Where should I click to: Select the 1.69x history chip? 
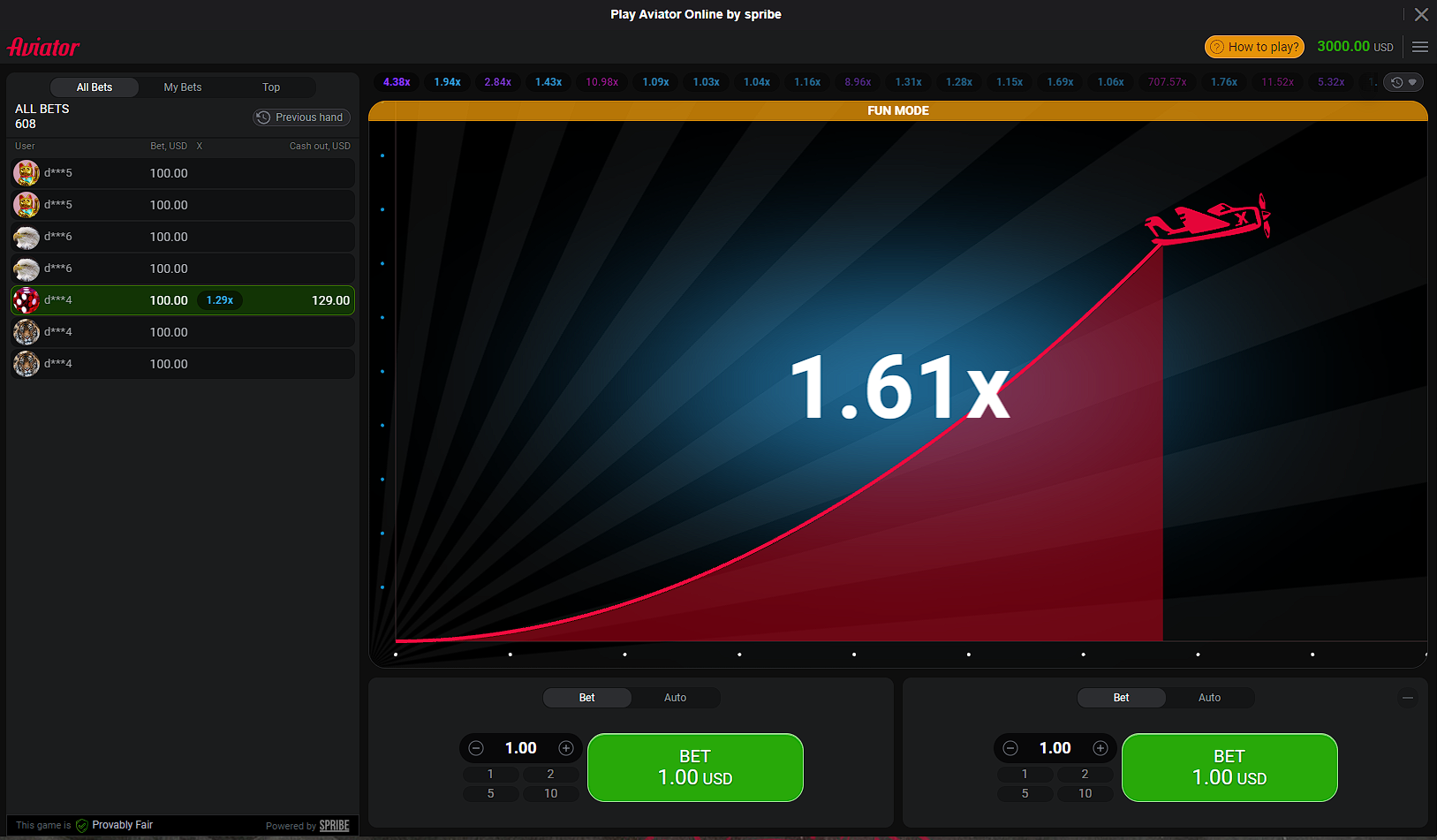tap(1061, 82)
